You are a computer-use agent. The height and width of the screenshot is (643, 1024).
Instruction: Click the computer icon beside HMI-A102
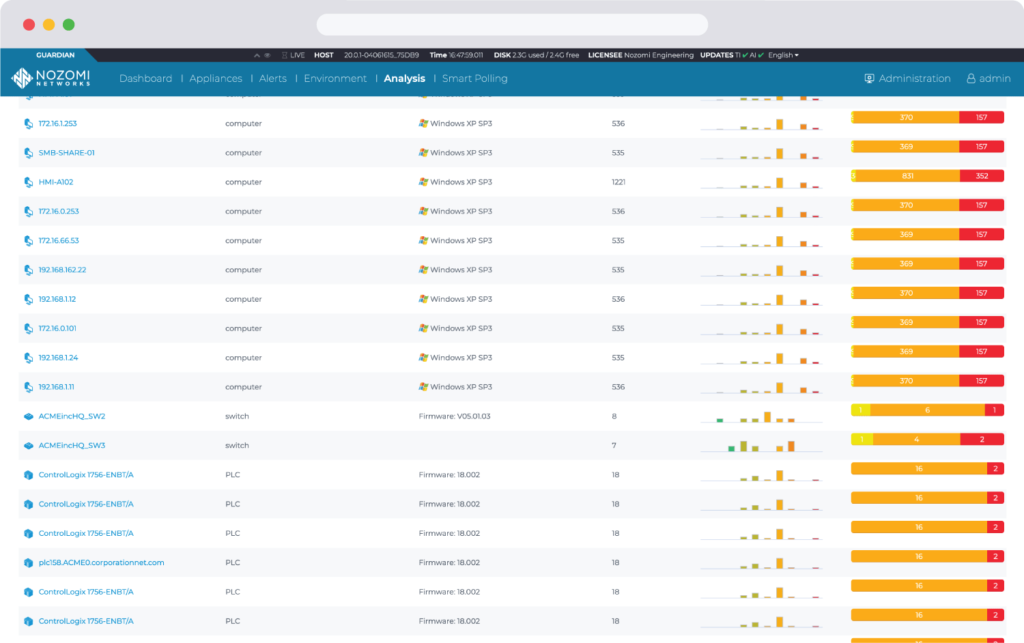[x=28, y=182]
